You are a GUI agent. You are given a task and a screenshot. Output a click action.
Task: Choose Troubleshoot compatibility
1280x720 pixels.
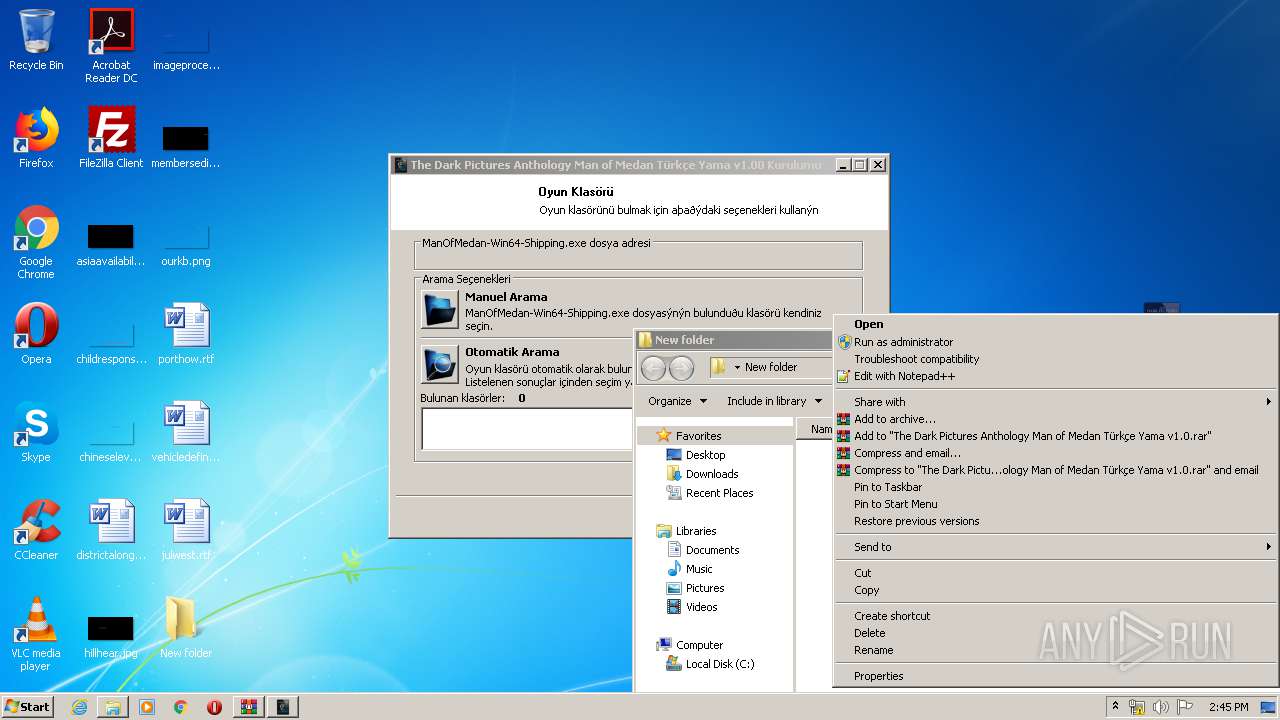[1055, 359]
